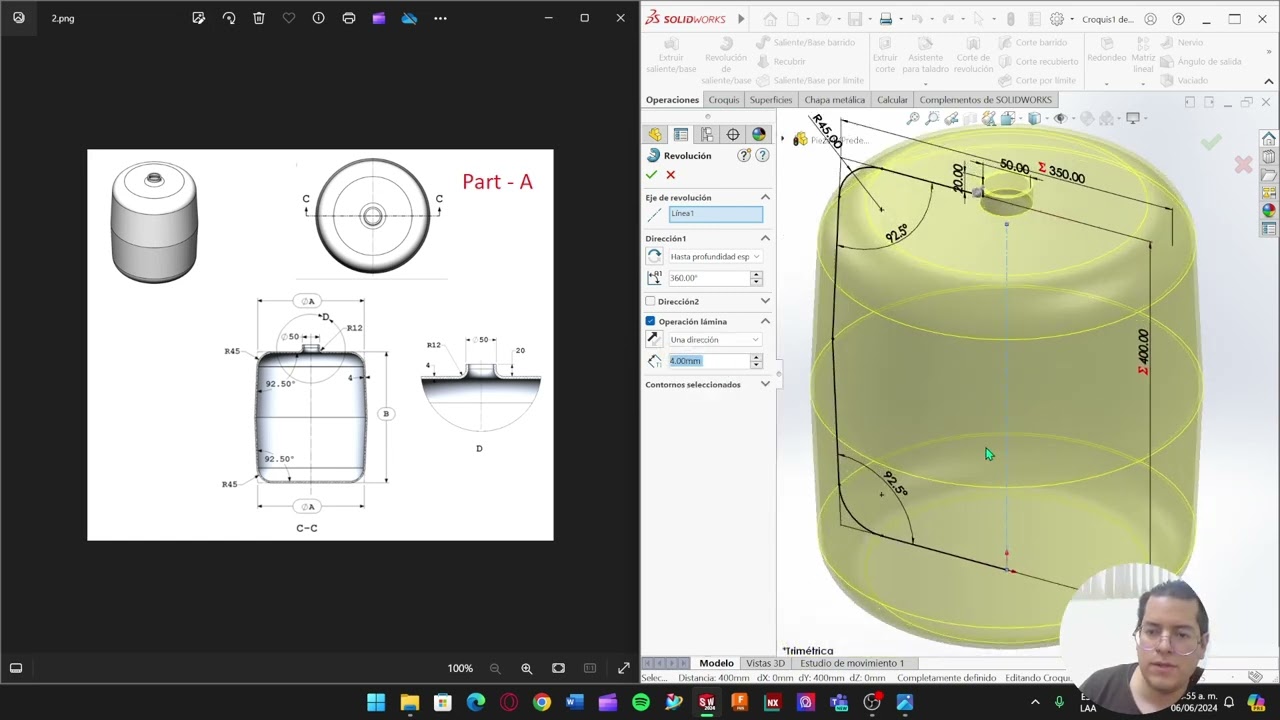Viewport: 1280px width, 720px height.
Task: Click the SOLIDWORKS user login icon
Action: (1151, 19)
